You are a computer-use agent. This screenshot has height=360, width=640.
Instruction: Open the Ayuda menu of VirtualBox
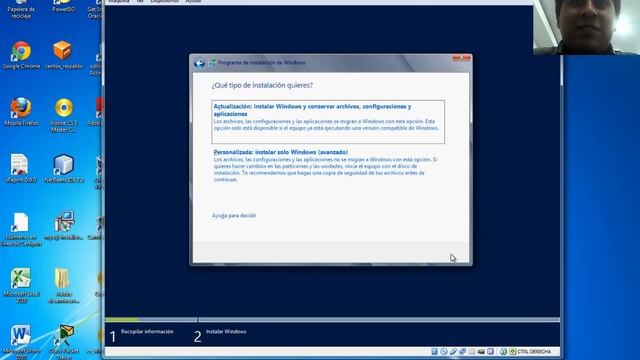pyautogui.click(x=193, y=2)
